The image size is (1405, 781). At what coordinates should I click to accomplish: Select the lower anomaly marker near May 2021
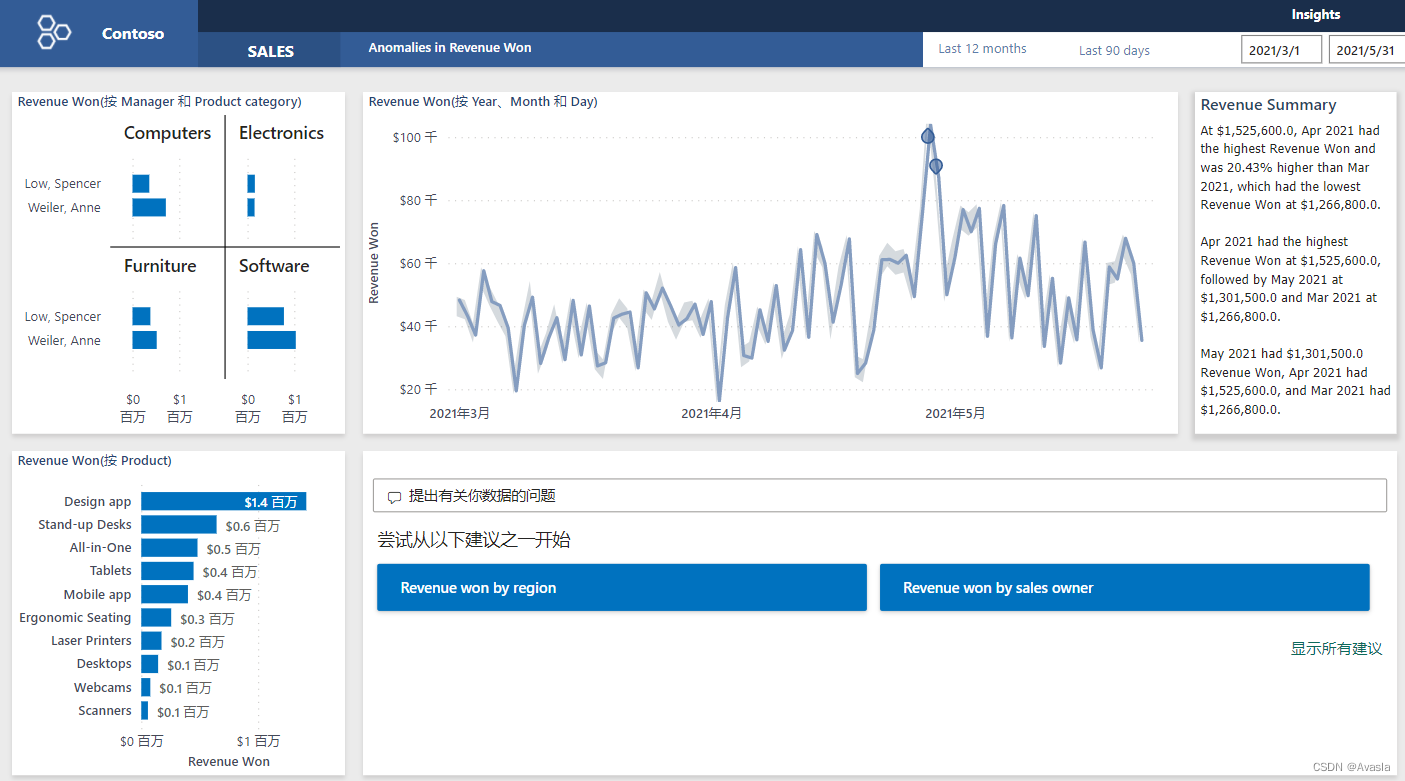pyautogui.click(x=936, y=166)
